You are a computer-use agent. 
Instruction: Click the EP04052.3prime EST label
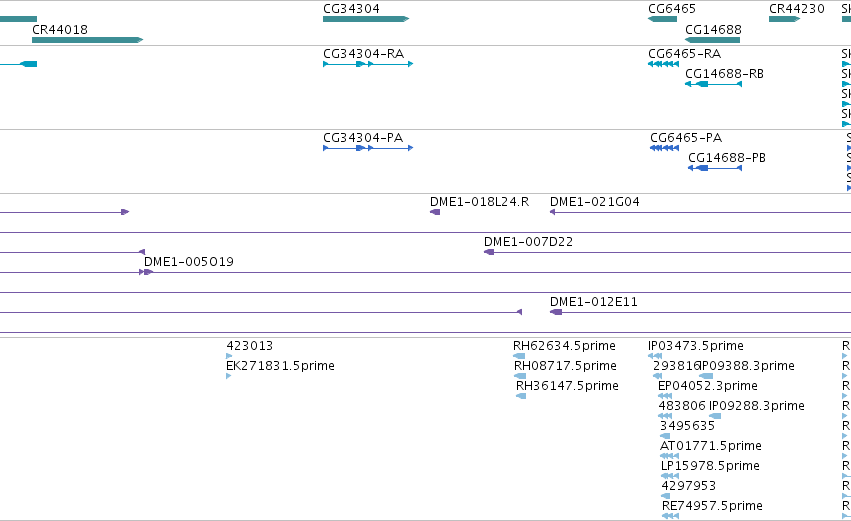click(x=707, y=386)
